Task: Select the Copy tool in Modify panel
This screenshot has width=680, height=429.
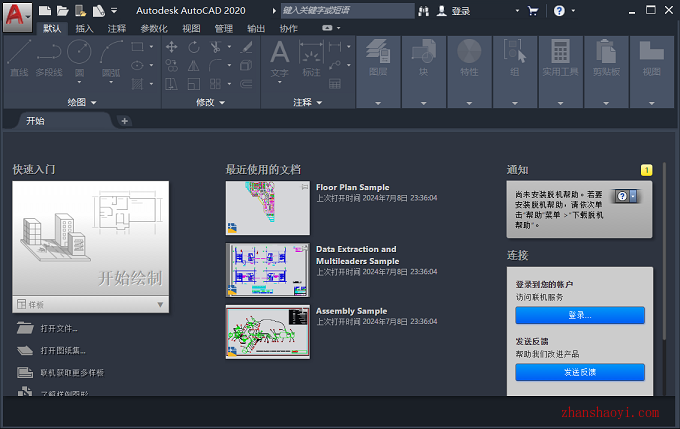Action: (x=172, y=65)
